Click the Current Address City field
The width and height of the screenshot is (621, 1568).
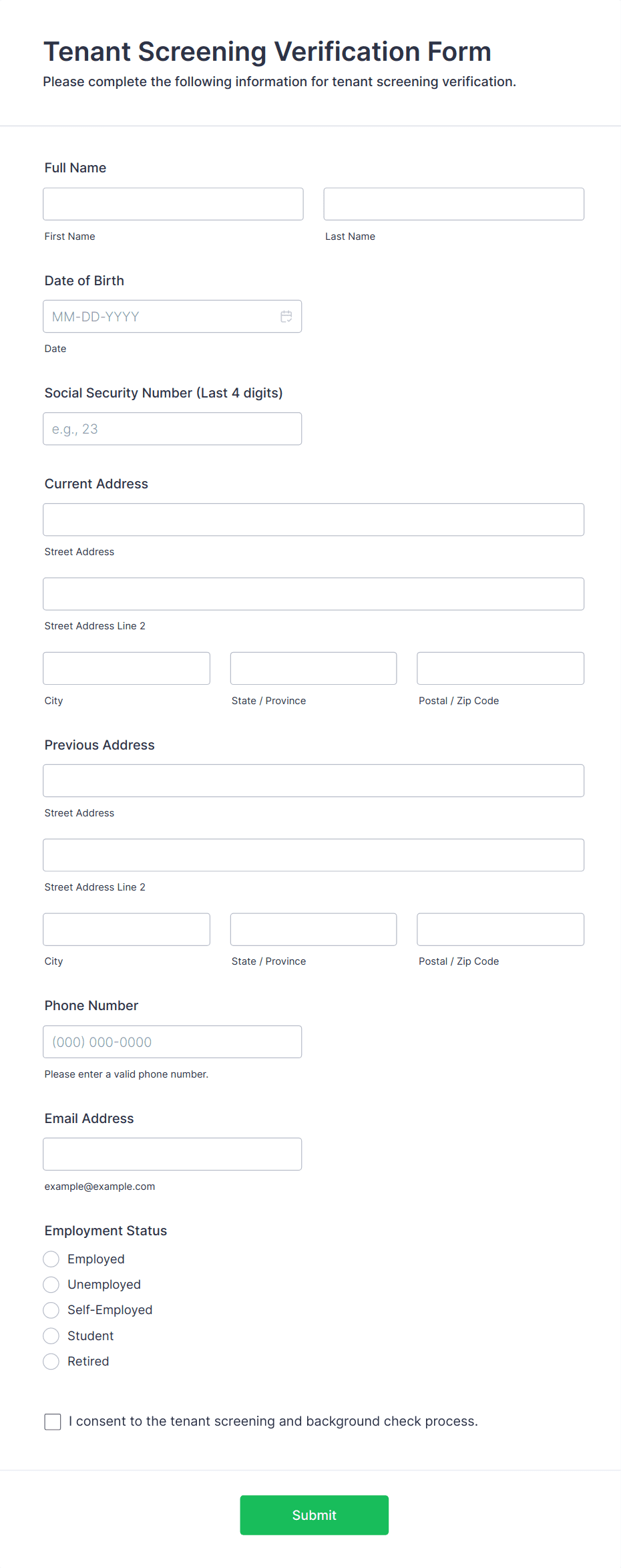click(126, 668)
